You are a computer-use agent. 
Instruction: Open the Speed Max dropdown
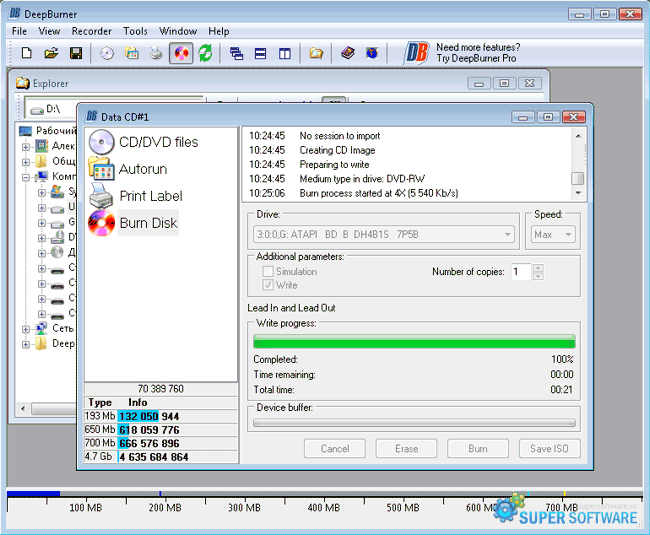tap(568, 235)
